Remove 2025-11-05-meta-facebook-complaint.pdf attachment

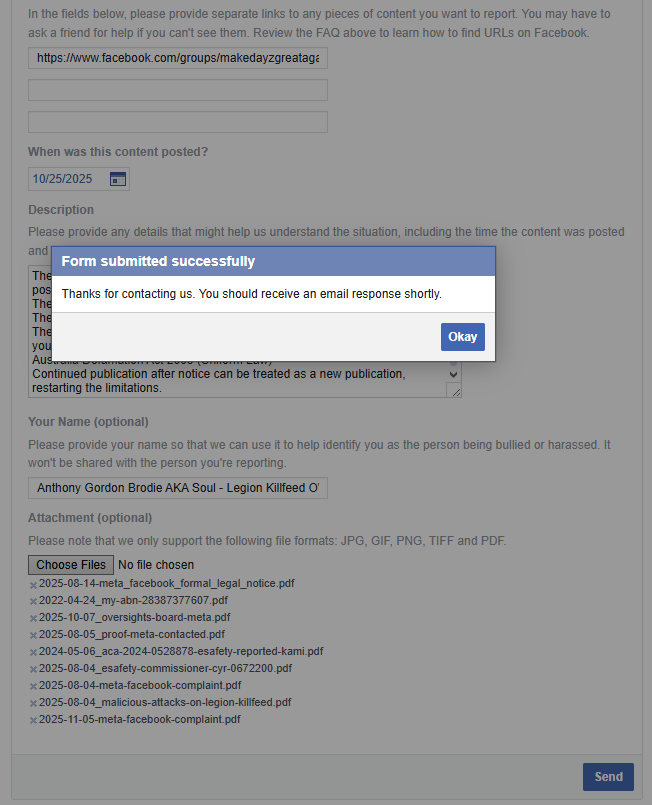[x=33, y=720]
